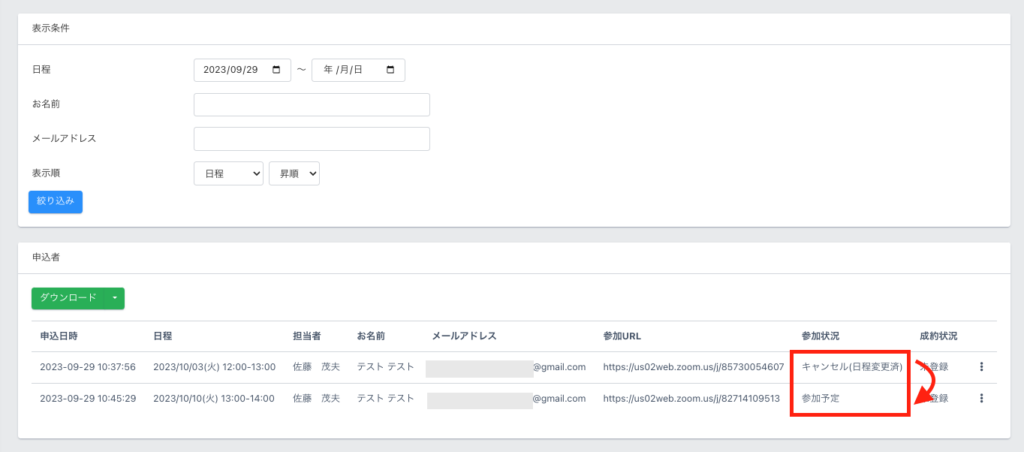Focus the メールアドレス text field
1024x452 pixels.
pos(311,139)
